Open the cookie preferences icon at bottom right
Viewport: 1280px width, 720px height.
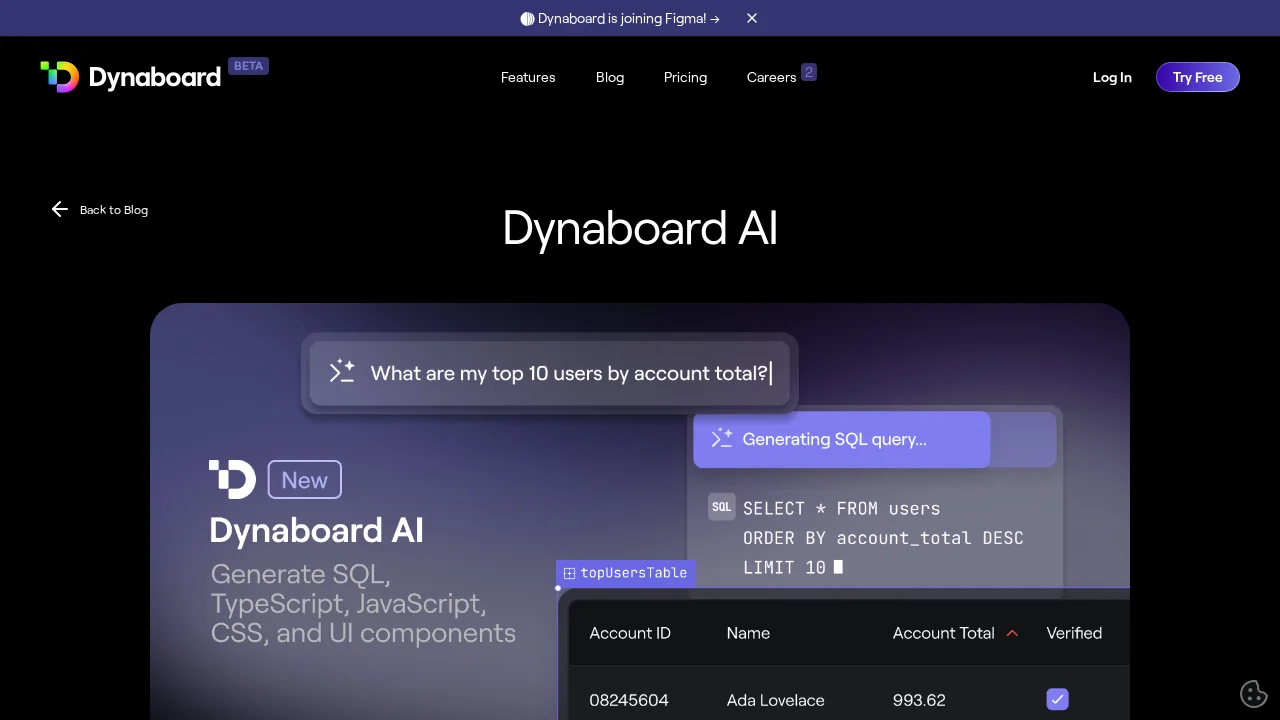[x=1254, y=693]
